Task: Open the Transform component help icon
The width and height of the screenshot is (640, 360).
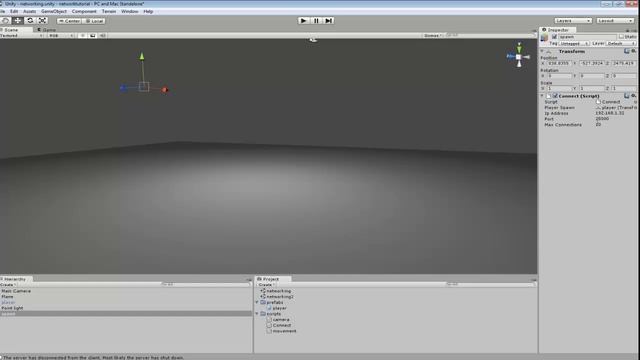Action: pos(627,51)
